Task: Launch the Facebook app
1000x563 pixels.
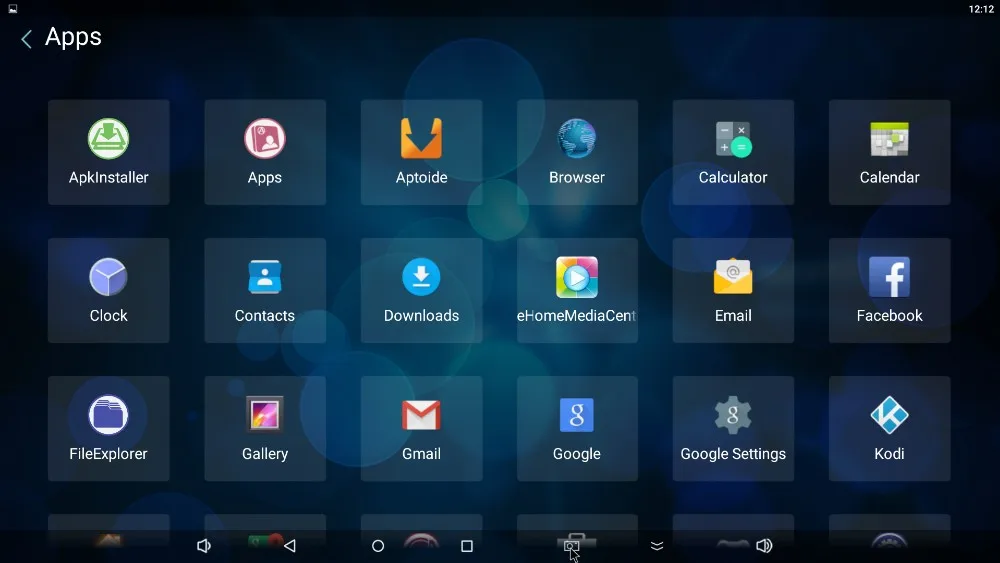Action: (x=889, y=290)
